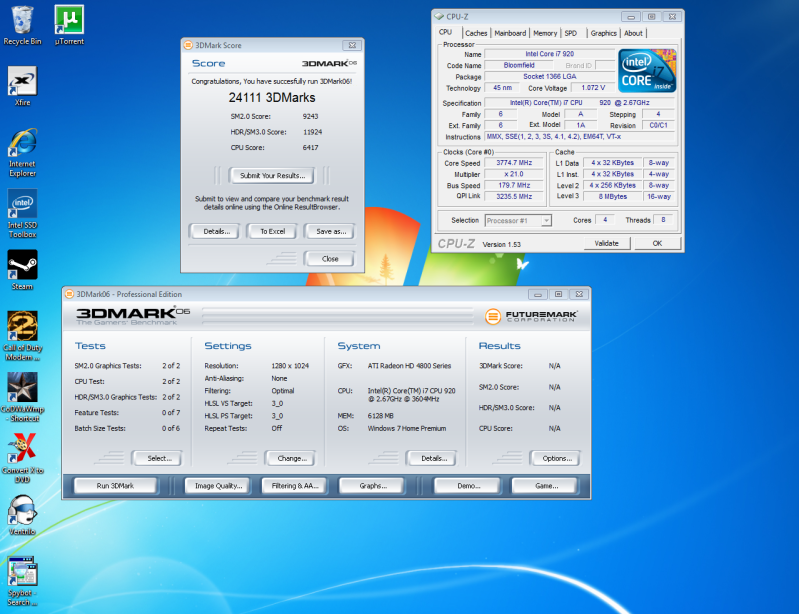Viewport: 799px width, 614px height.
Task: Open Internet Explorer desktop icon
Action: [x=22, y=152]
